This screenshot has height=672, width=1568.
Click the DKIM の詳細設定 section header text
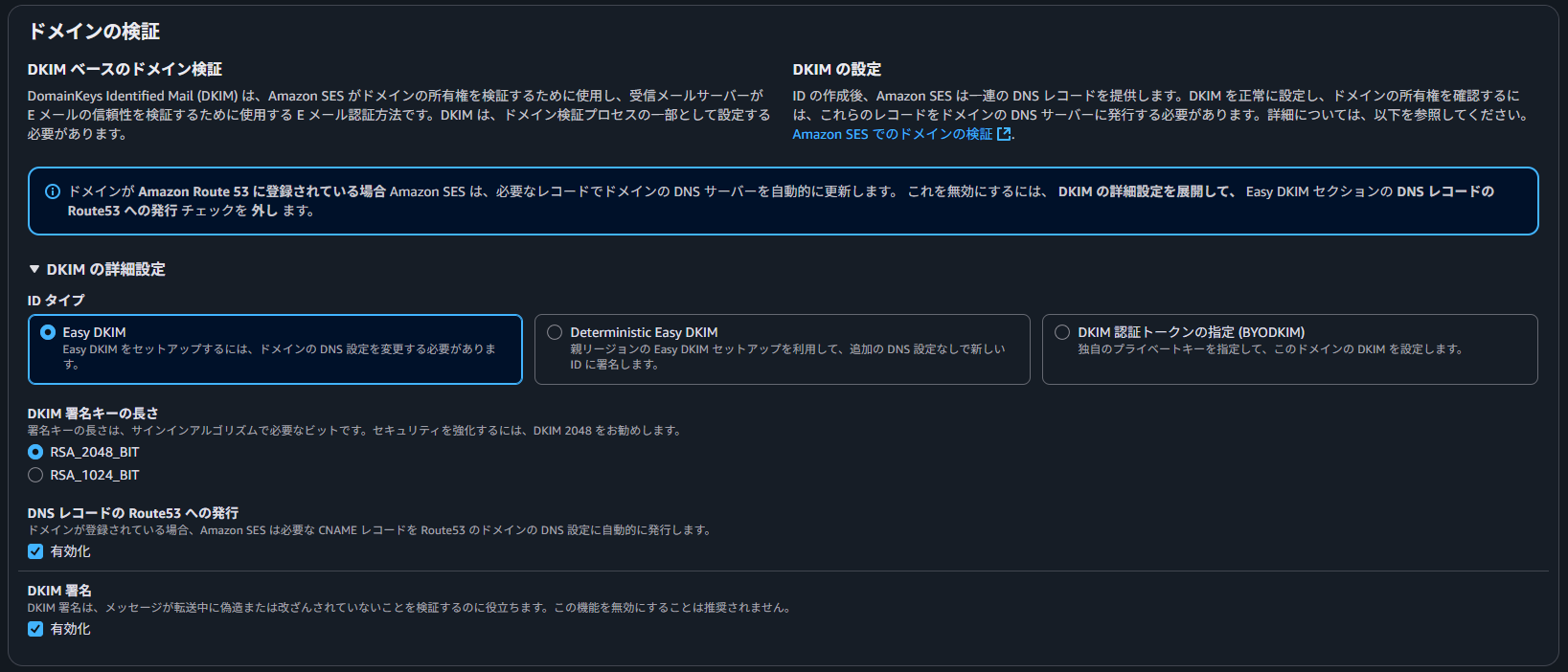pos(105,270)
